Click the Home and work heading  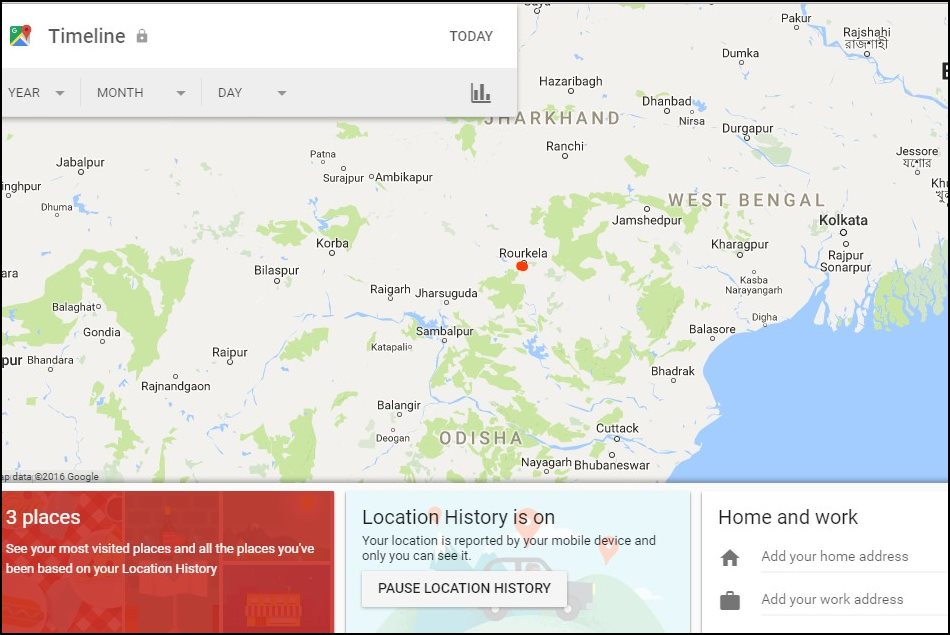coord(788,517)
